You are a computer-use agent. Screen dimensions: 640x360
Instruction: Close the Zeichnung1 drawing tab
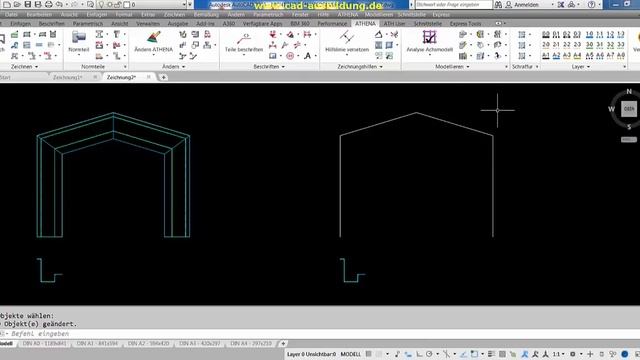pos(95,77)
